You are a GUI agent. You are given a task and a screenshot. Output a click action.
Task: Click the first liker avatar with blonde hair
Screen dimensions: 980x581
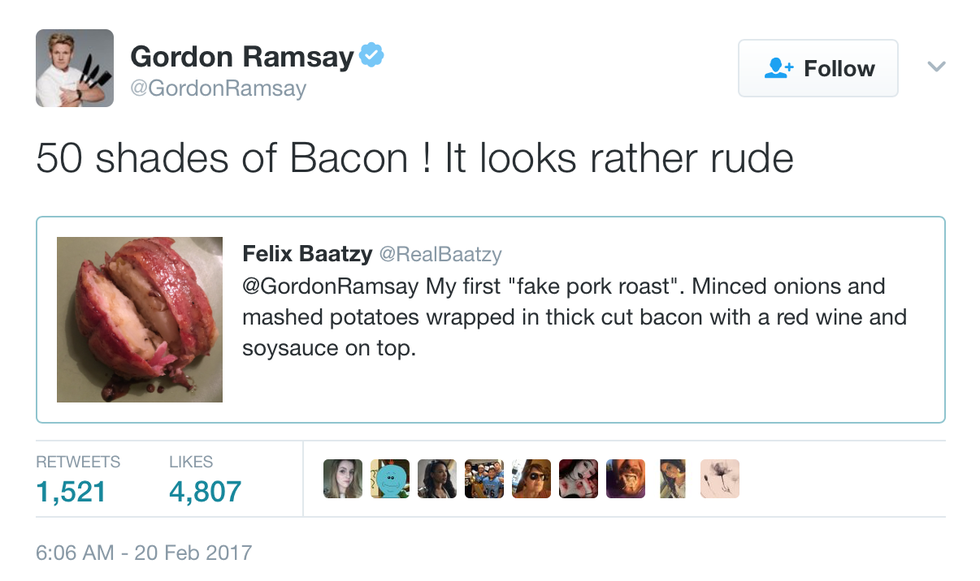pyautogui.click(x=343, y=479)
